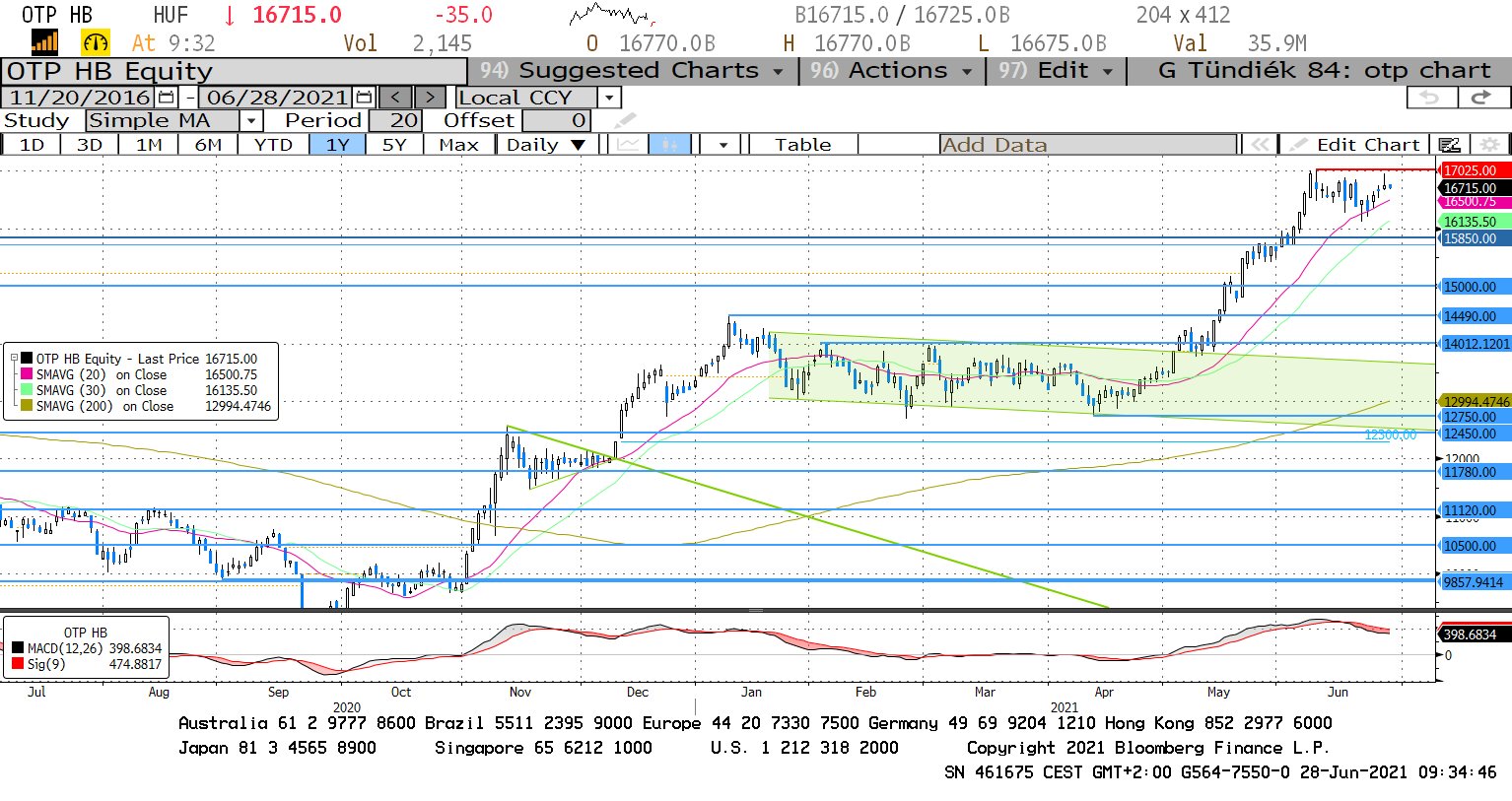Open the chart annotation notes icon
Viewport: 1512px width, 801px height.
pos(1449,145)
